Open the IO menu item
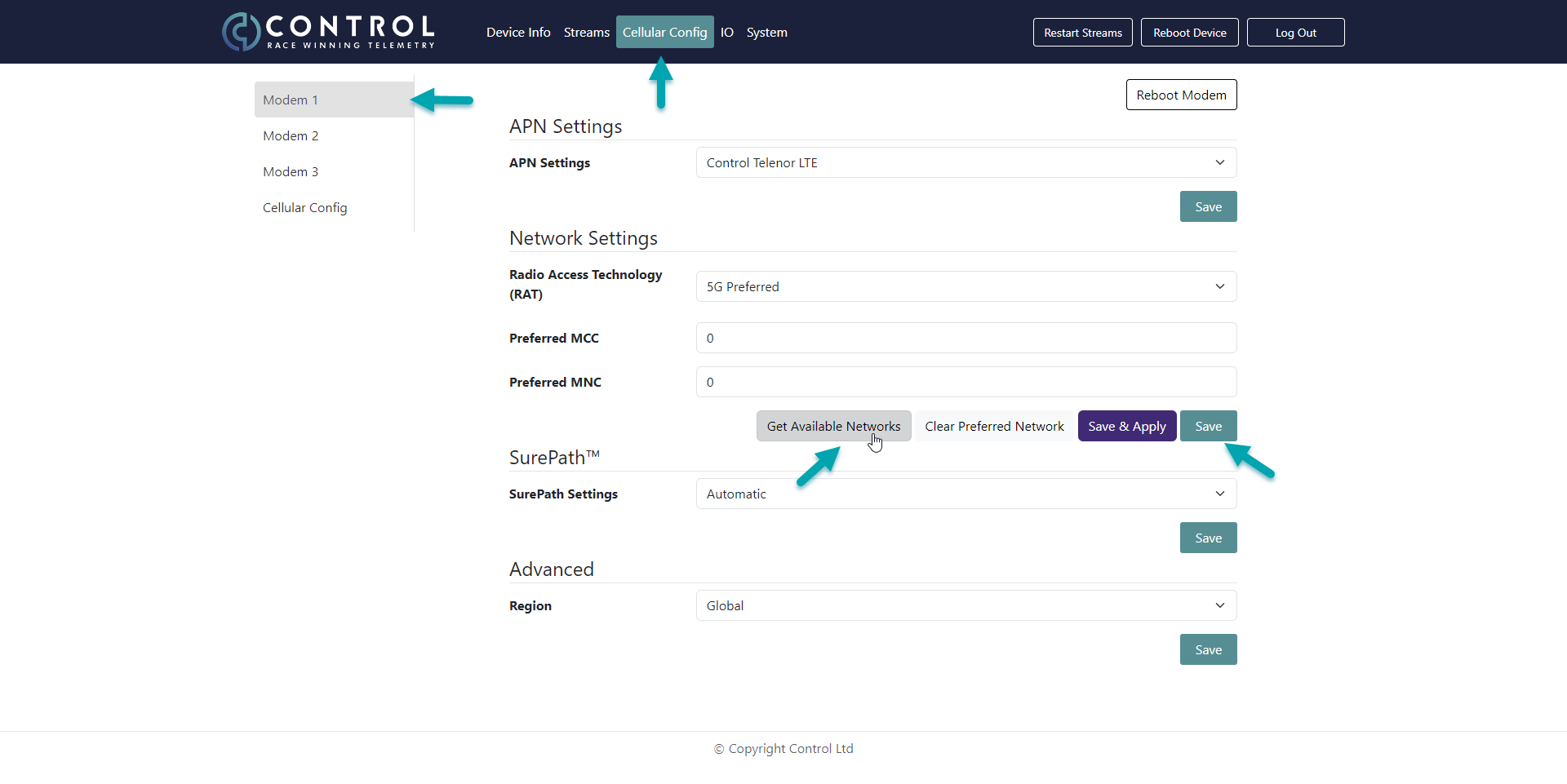1567x784 pixels. (x=726, y=33)
